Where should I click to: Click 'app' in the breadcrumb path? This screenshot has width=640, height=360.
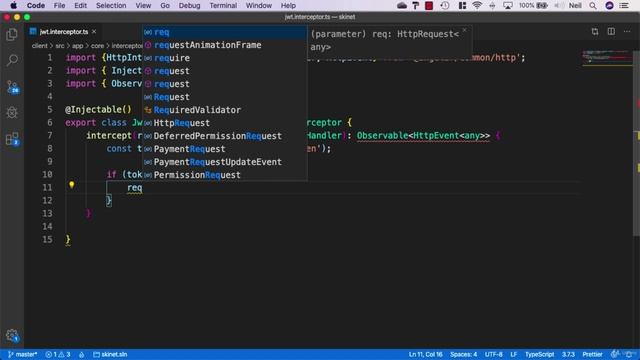click(77, 46)
